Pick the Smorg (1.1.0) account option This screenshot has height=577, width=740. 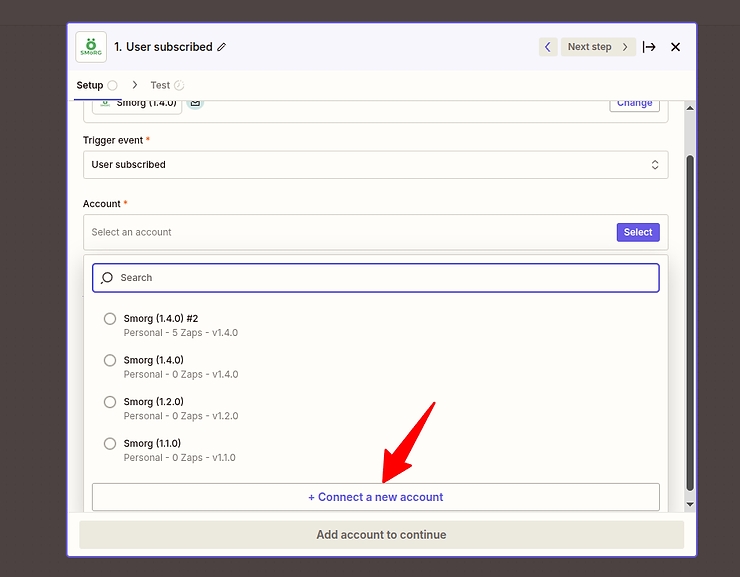pos(110,444)
